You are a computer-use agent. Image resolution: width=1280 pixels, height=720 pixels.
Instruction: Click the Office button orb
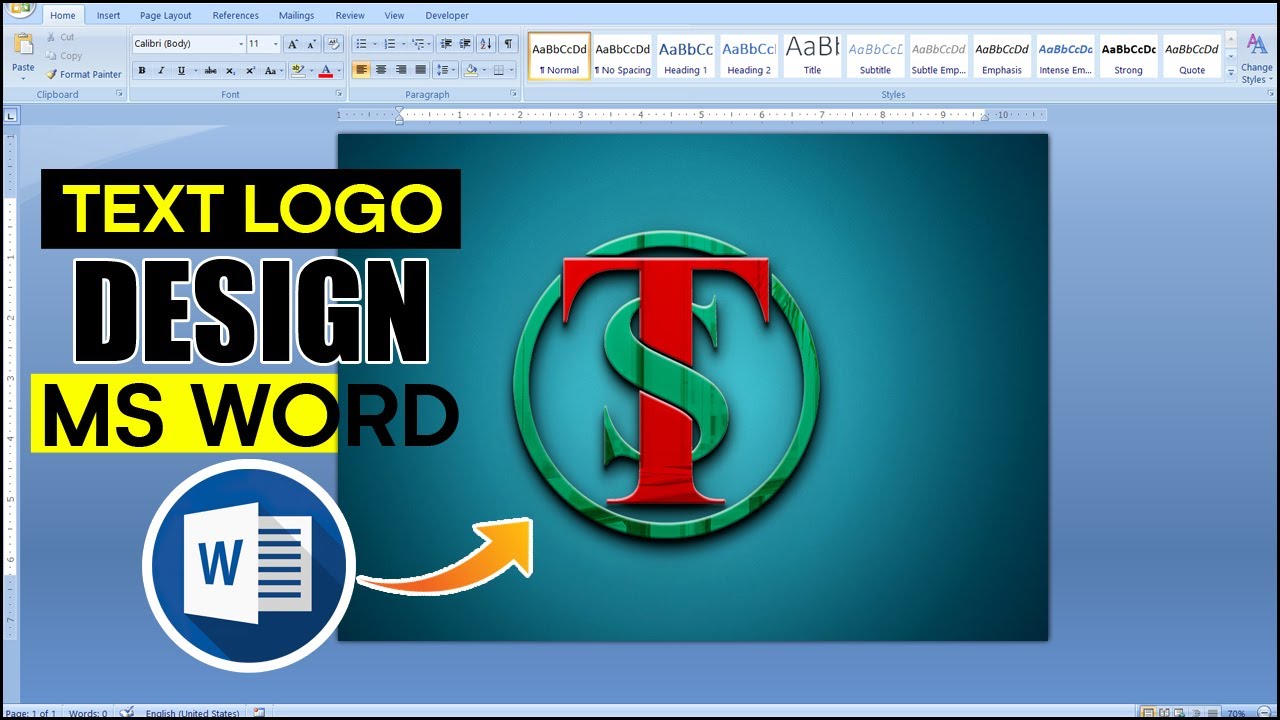(20, 8)
